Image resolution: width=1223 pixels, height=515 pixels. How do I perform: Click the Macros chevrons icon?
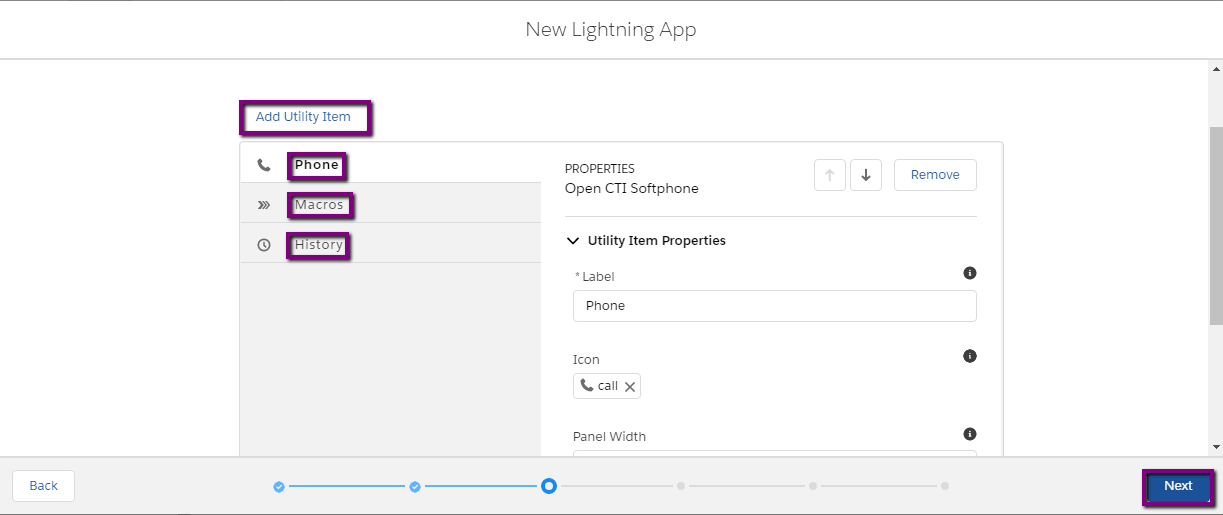pos(264,205)
